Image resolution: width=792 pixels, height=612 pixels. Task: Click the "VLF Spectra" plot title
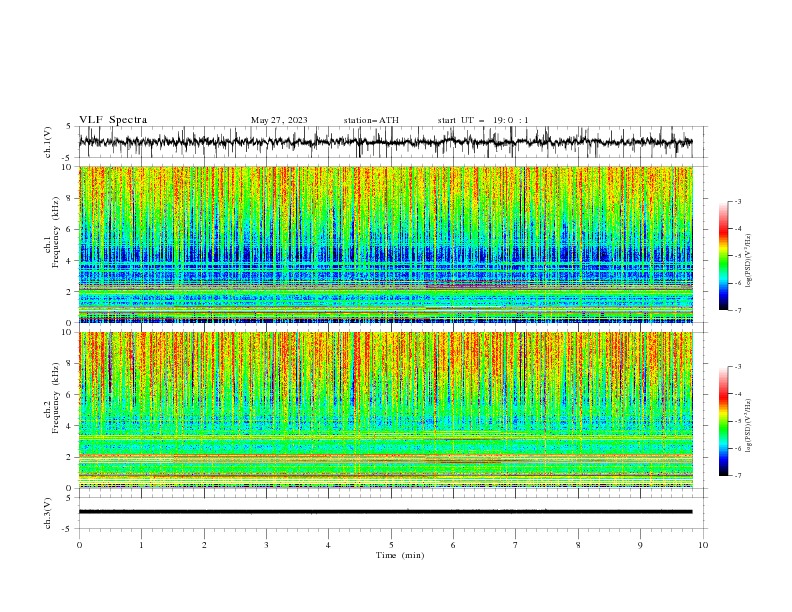pos(113,120)
